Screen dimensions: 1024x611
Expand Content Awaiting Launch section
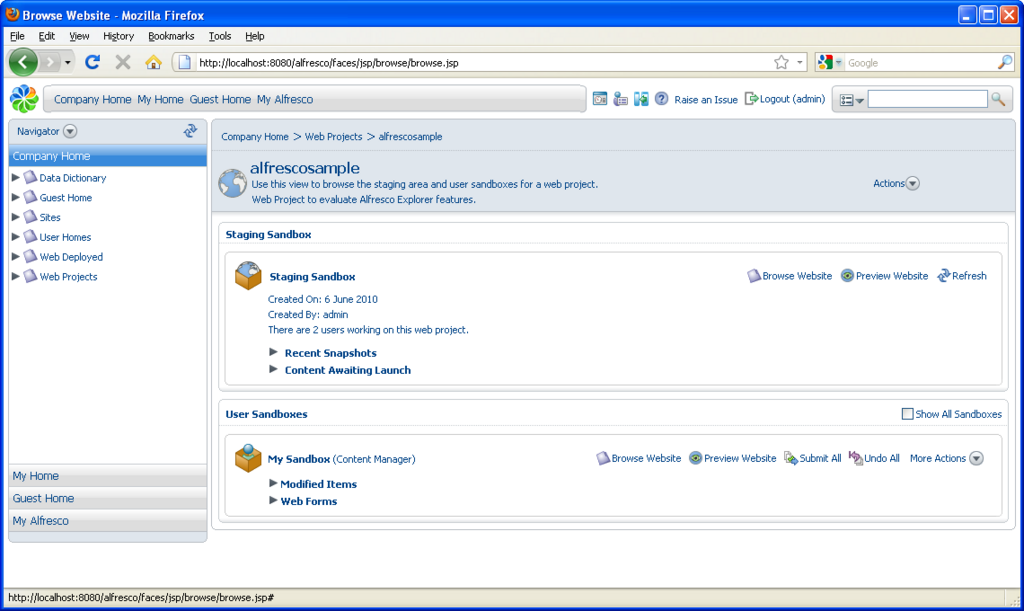pyautogui.click(x=274, y=369)
